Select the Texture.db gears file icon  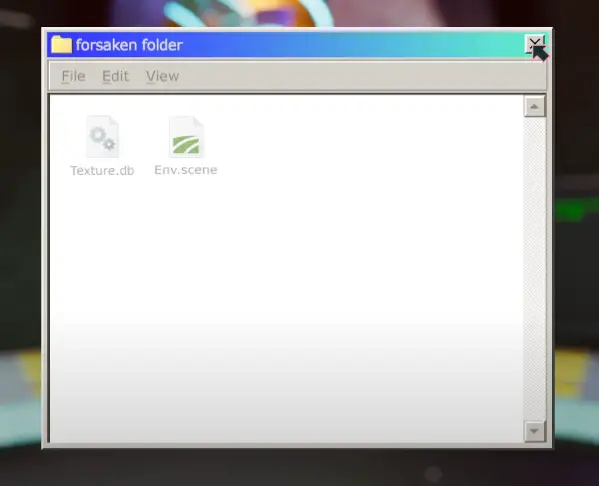102,137
